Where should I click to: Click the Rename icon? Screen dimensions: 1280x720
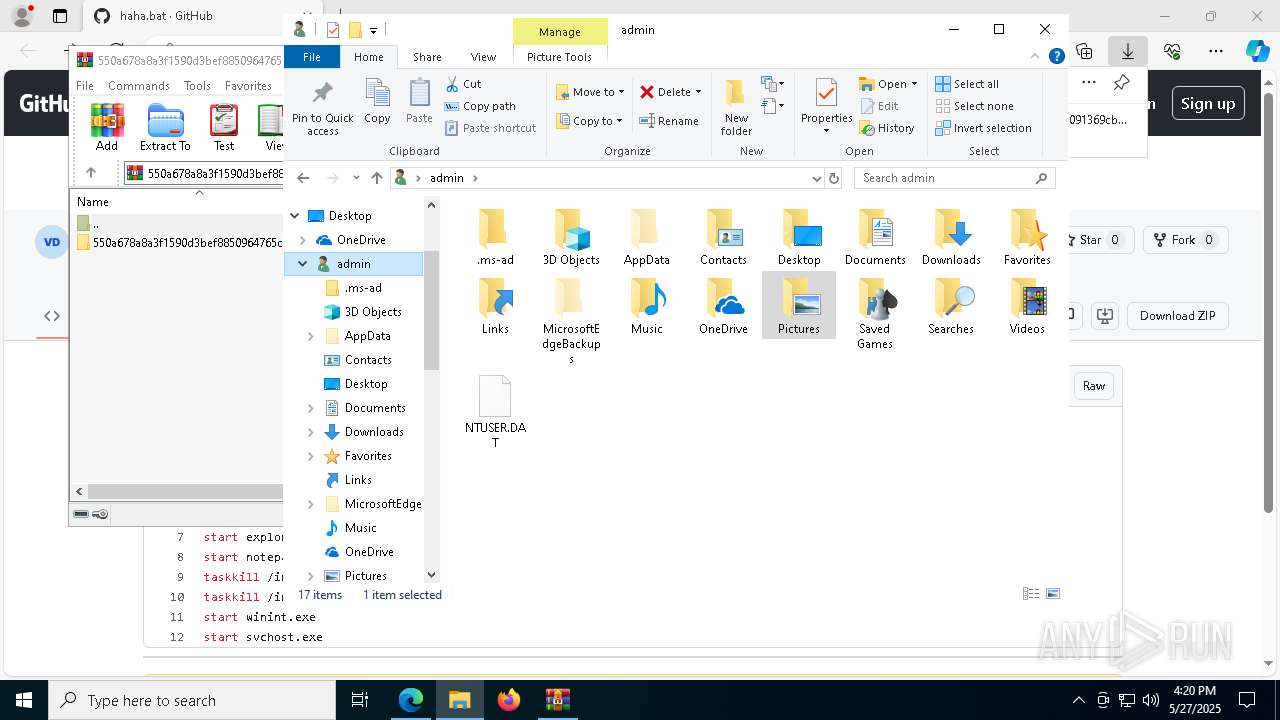(647, 121)
